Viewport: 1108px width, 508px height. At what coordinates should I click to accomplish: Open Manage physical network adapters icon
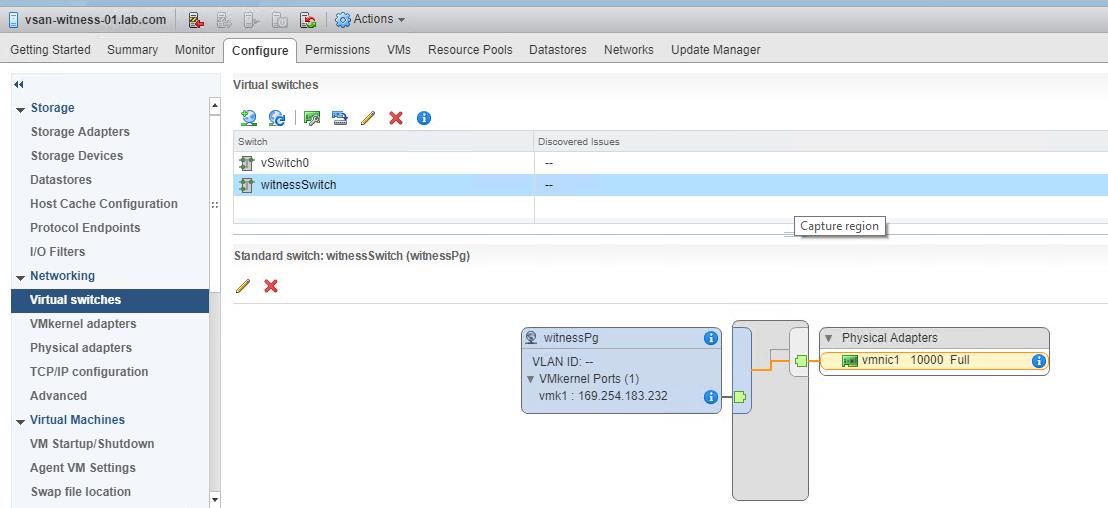(x=312, y=118)
